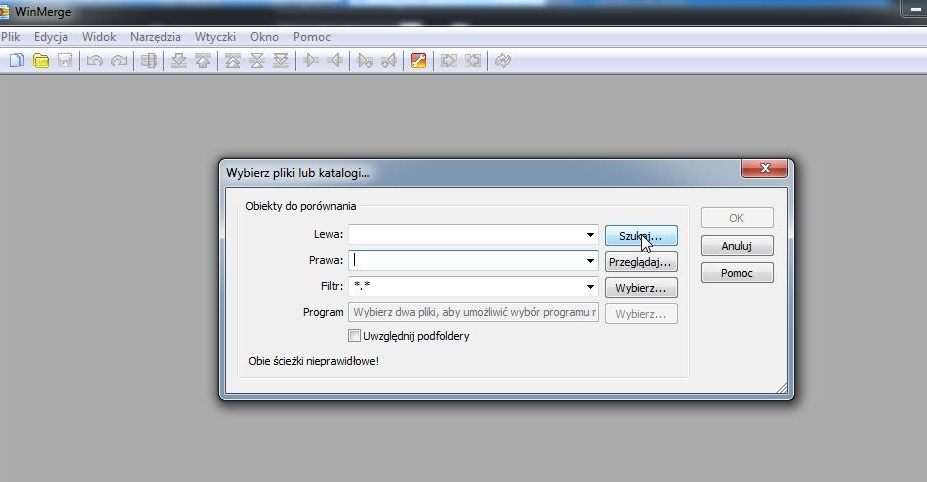The width and height of the screenshot is (927, 482).
Task: Open the Okno menu
Action: (x=264, y=37)
